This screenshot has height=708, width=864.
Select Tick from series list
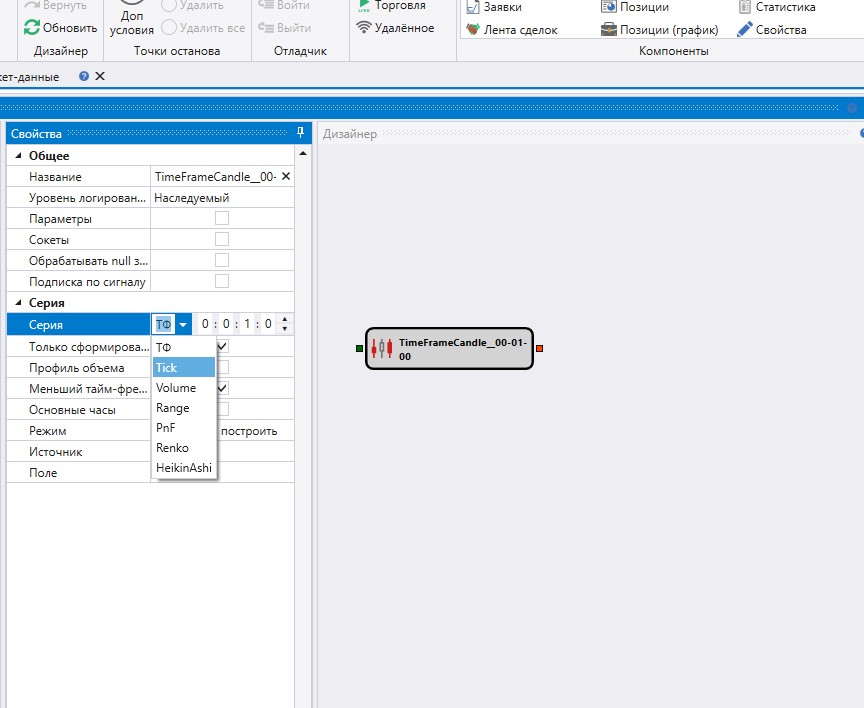[x=167, y=368]
